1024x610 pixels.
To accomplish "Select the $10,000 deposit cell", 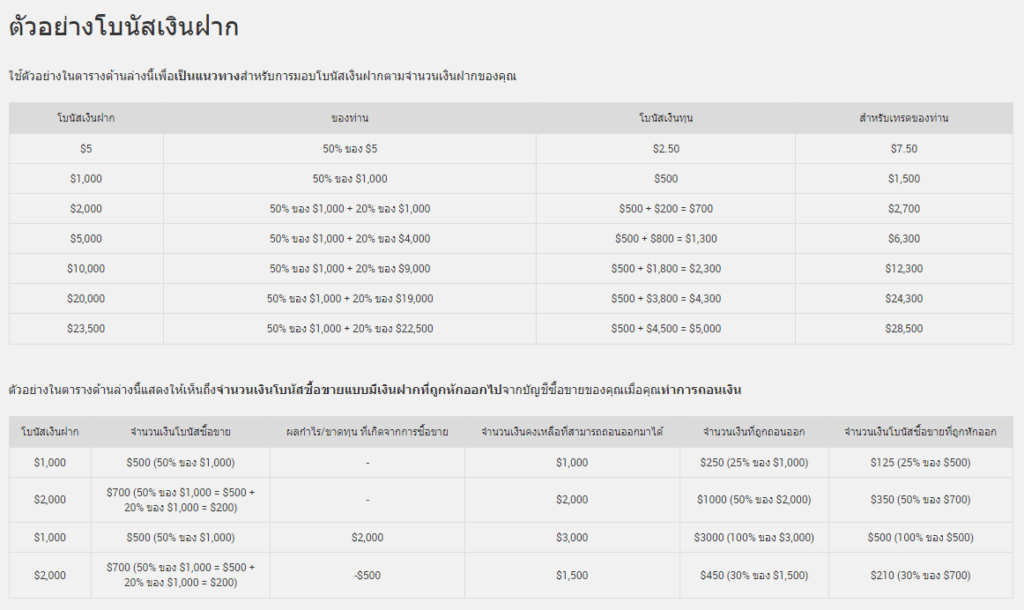I will tap(86, 269).
